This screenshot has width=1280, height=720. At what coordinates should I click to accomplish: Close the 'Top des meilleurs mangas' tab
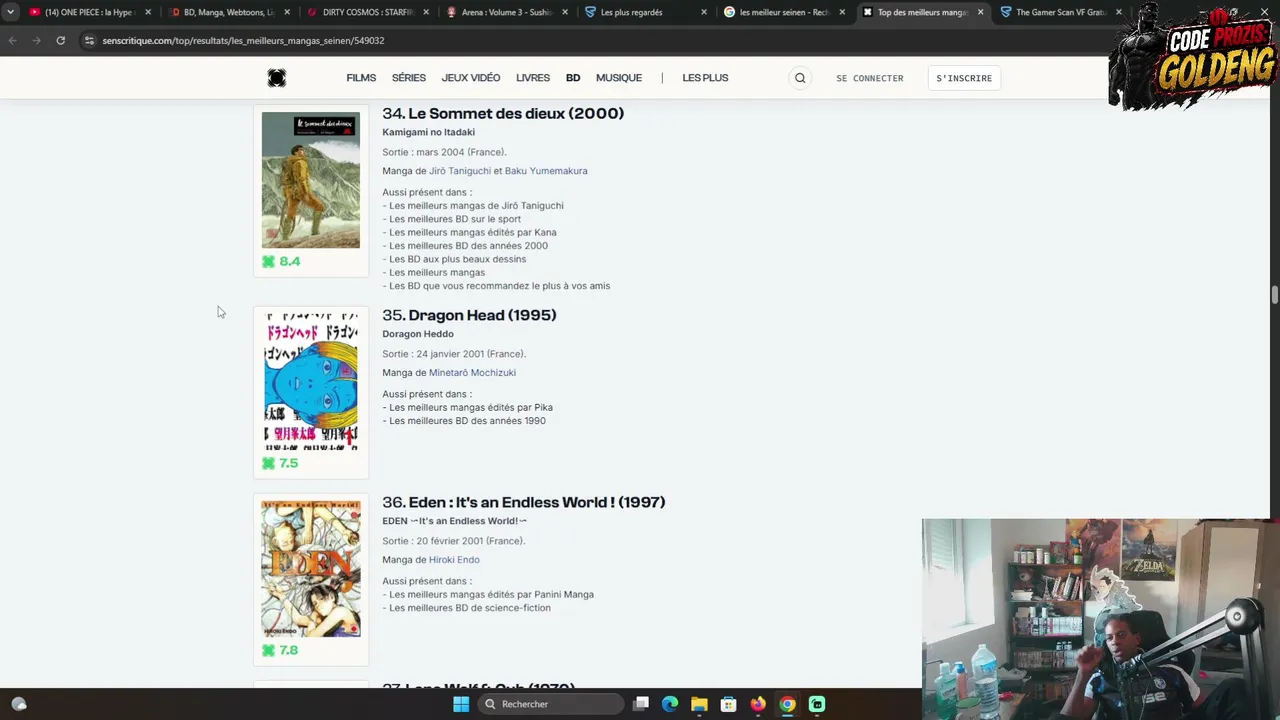(980, 12)
